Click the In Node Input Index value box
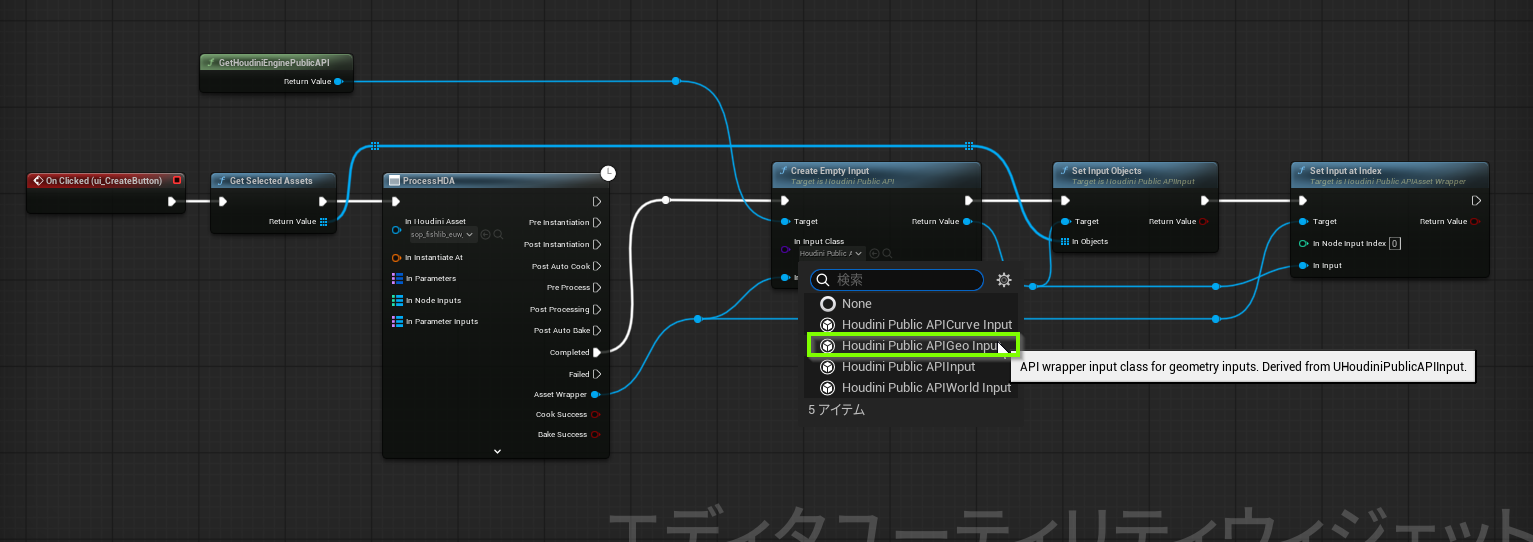 point(1394,244)
